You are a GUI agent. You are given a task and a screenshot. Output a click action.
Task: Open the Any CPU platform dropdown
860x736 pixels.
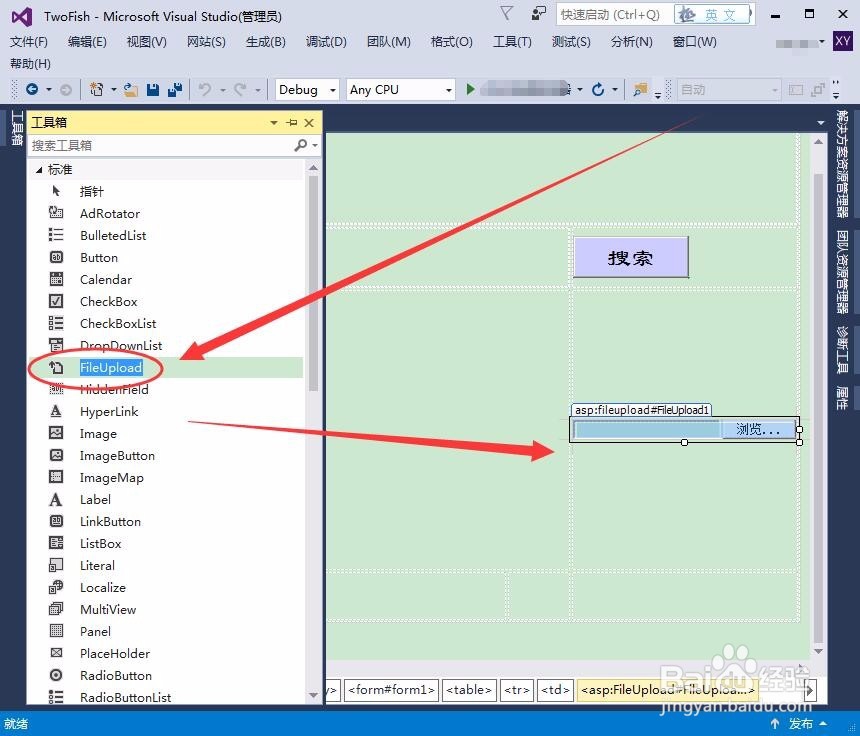tap(400, 89)
